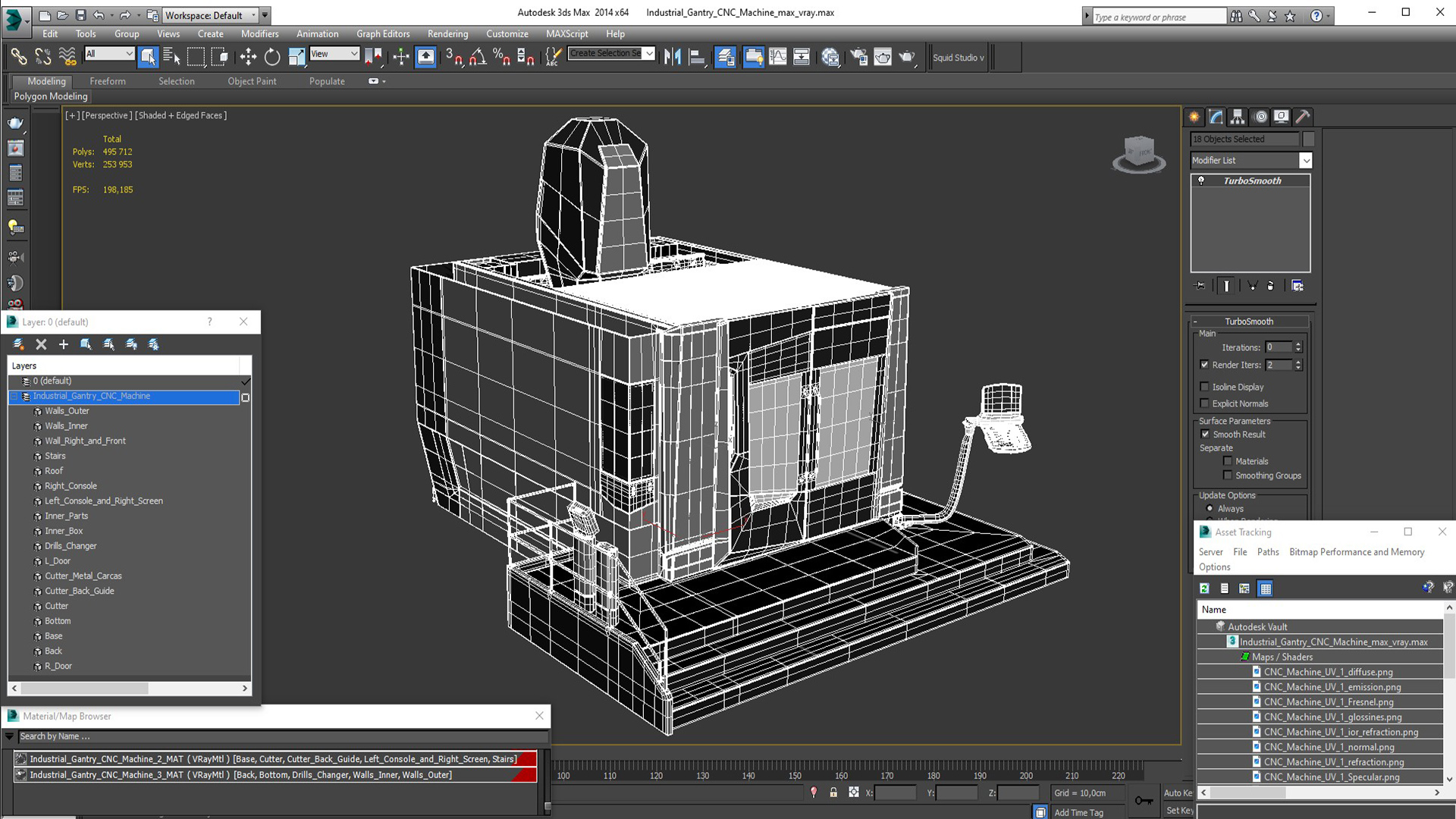Select the Cutter_Back_Guide layer object
Screen dimensions: 1456x819
tap(80, 591)
